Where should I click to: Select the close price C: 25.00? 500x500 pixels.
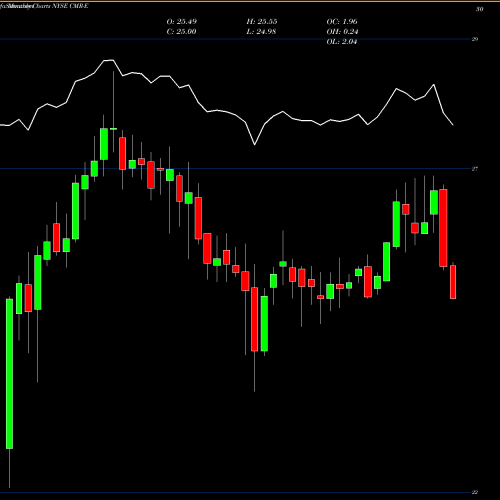point(181,32)
